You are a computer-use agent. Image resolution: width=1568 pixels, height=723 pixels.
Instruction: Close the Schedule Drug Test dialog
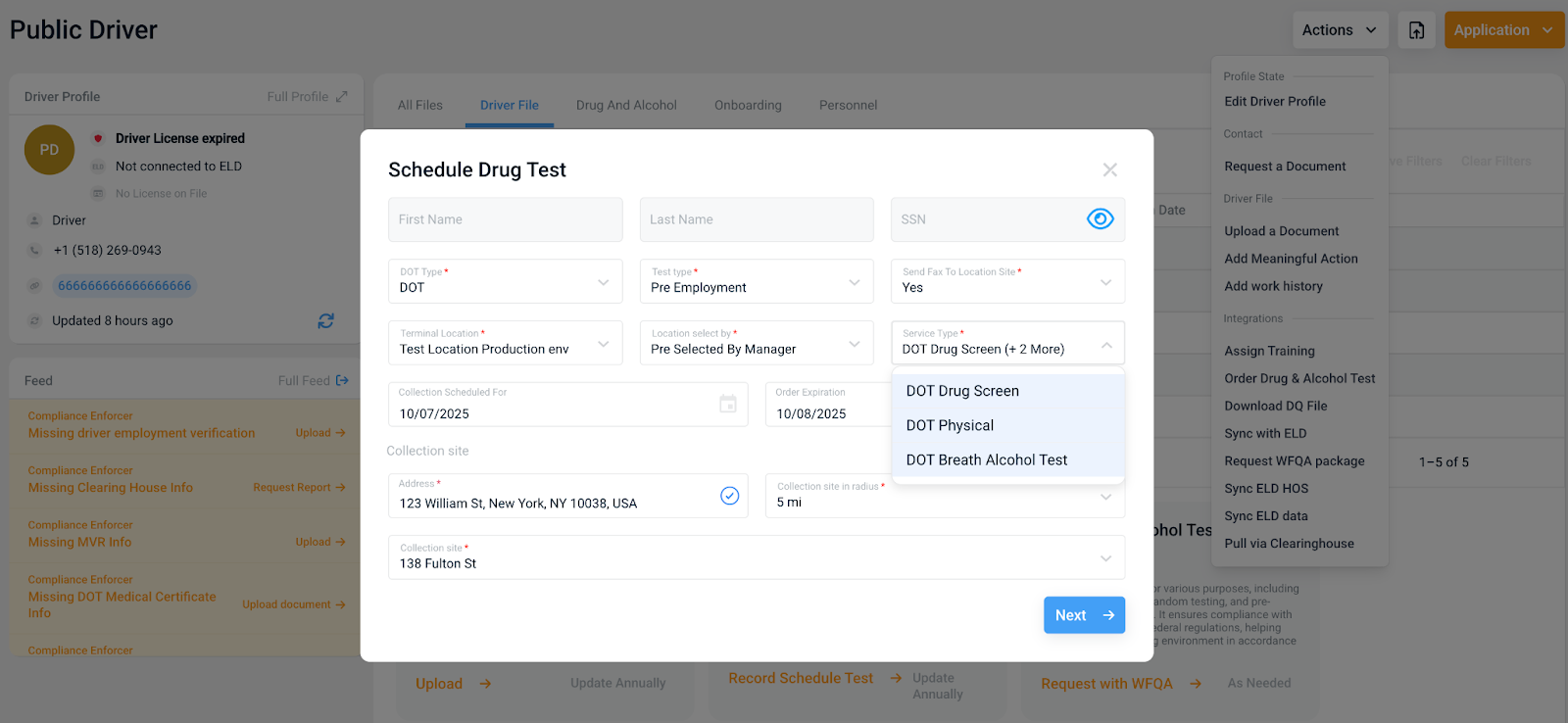tap(1109, 170)
